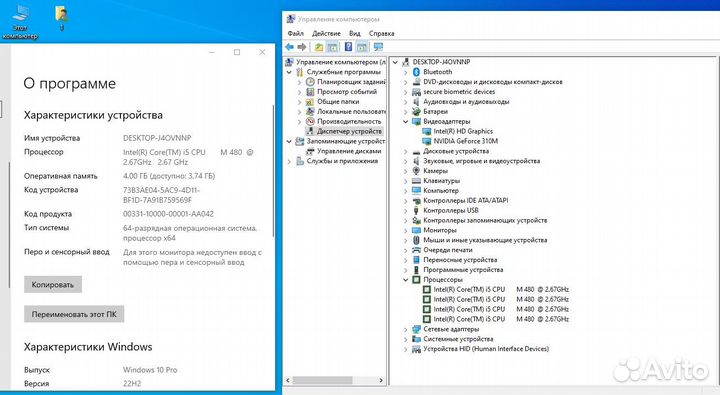Maximize the О программе settings window

tap(237, 52)
